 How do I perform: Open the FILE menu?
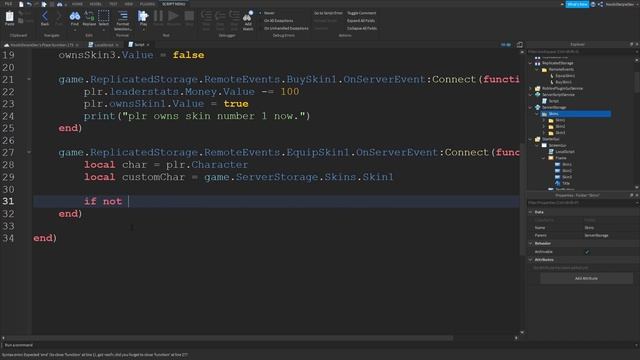pos(8,4)
